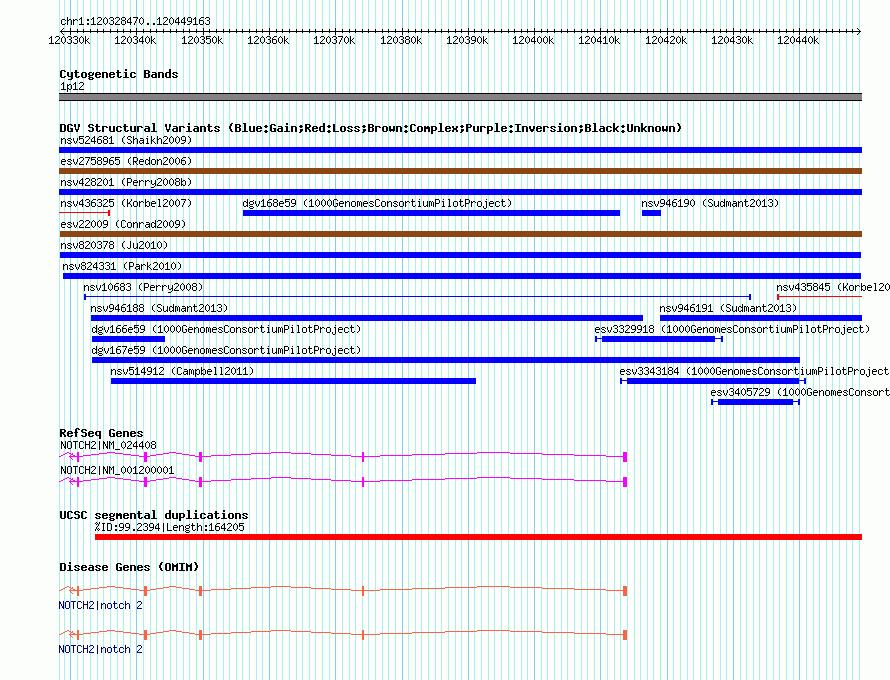Open first NOTCH2|notch 2 OMIM link
This screenshot has height=680, width=890.
[100, 606]
